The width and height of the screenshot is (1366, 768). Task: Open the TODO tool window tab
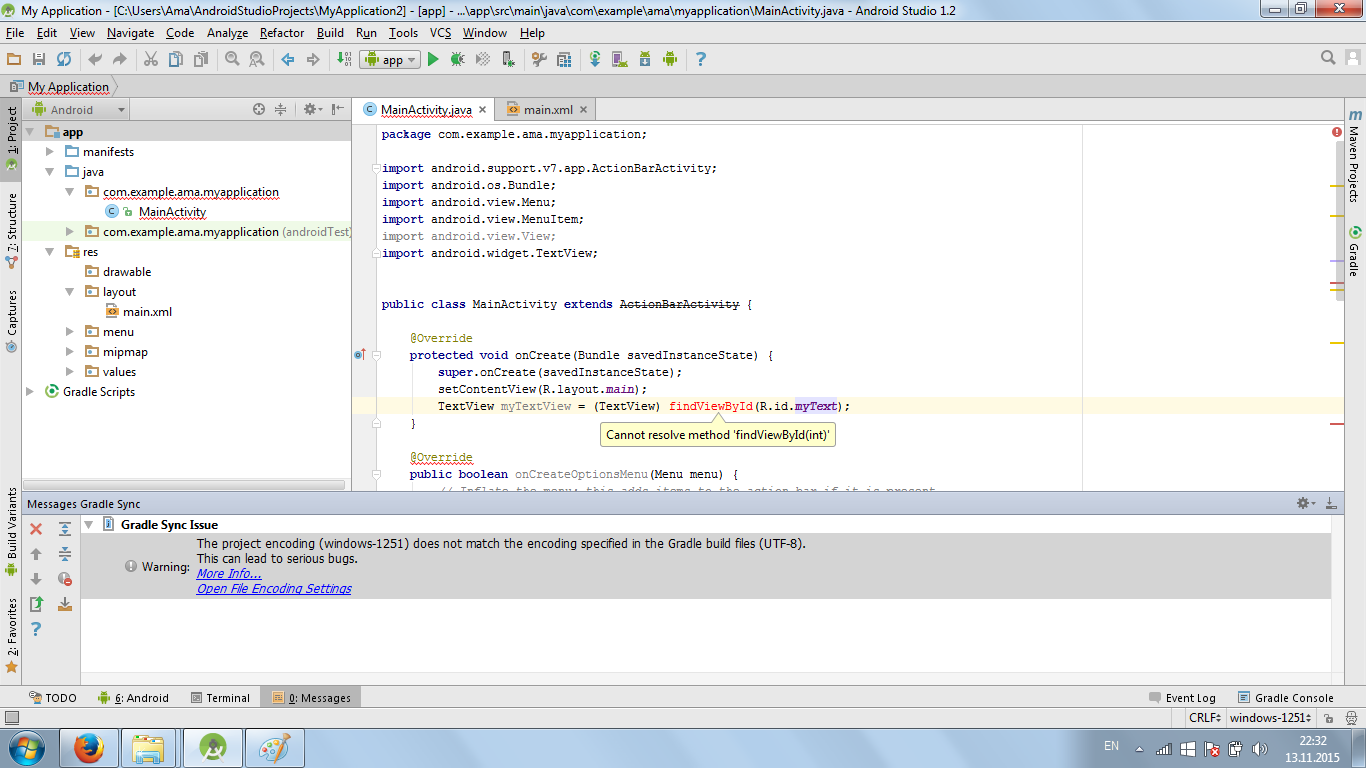(52, 698)
